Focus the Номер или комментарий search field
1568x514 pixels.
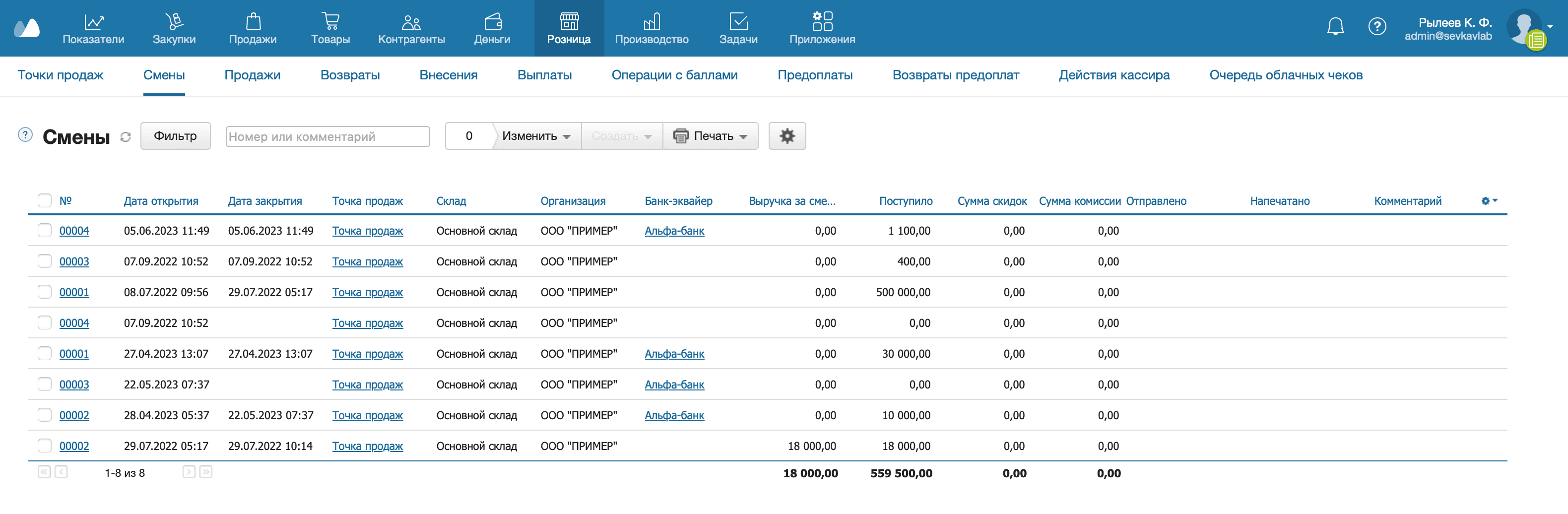point(327,136)
